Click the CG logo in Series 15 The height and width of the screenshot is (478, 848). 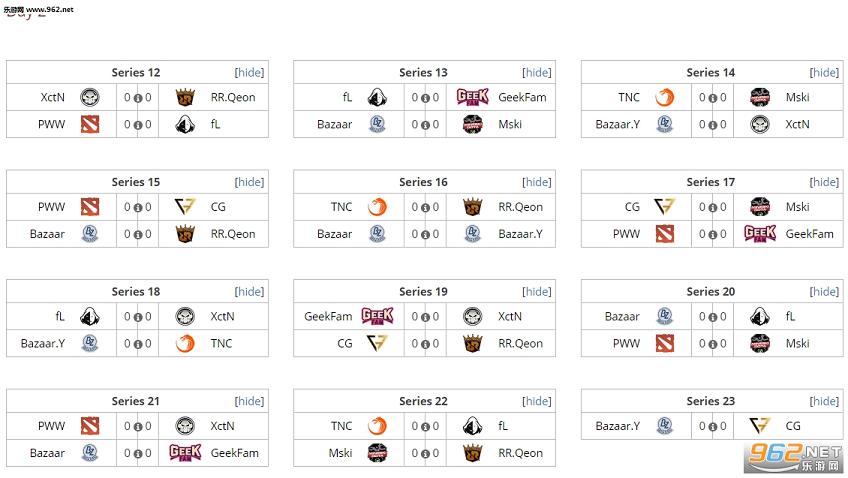click(185, 207)
